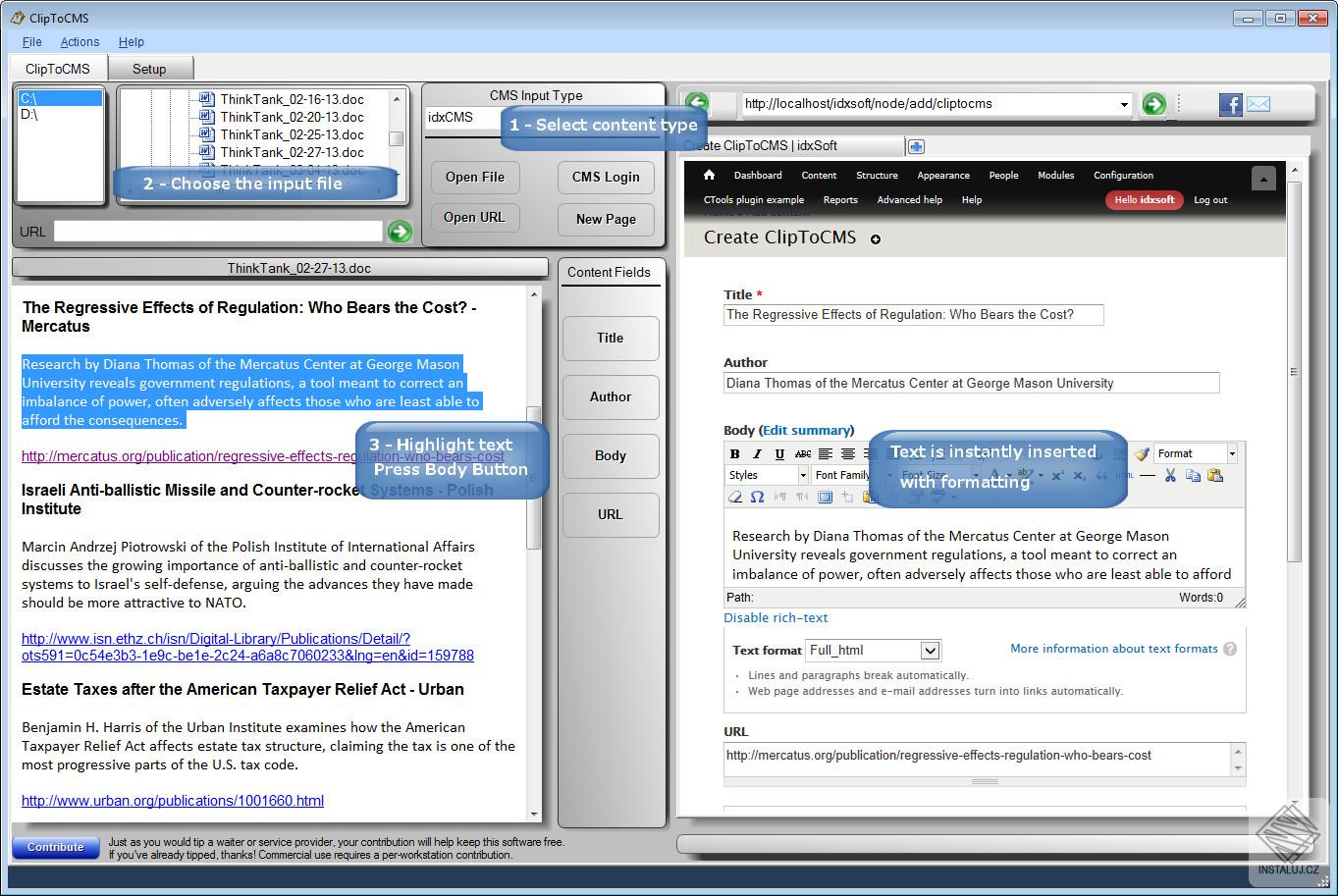This screenshot has width=1338, height=896.
Task: Click the Superscript x² icon
Action: pos(1057,475)
